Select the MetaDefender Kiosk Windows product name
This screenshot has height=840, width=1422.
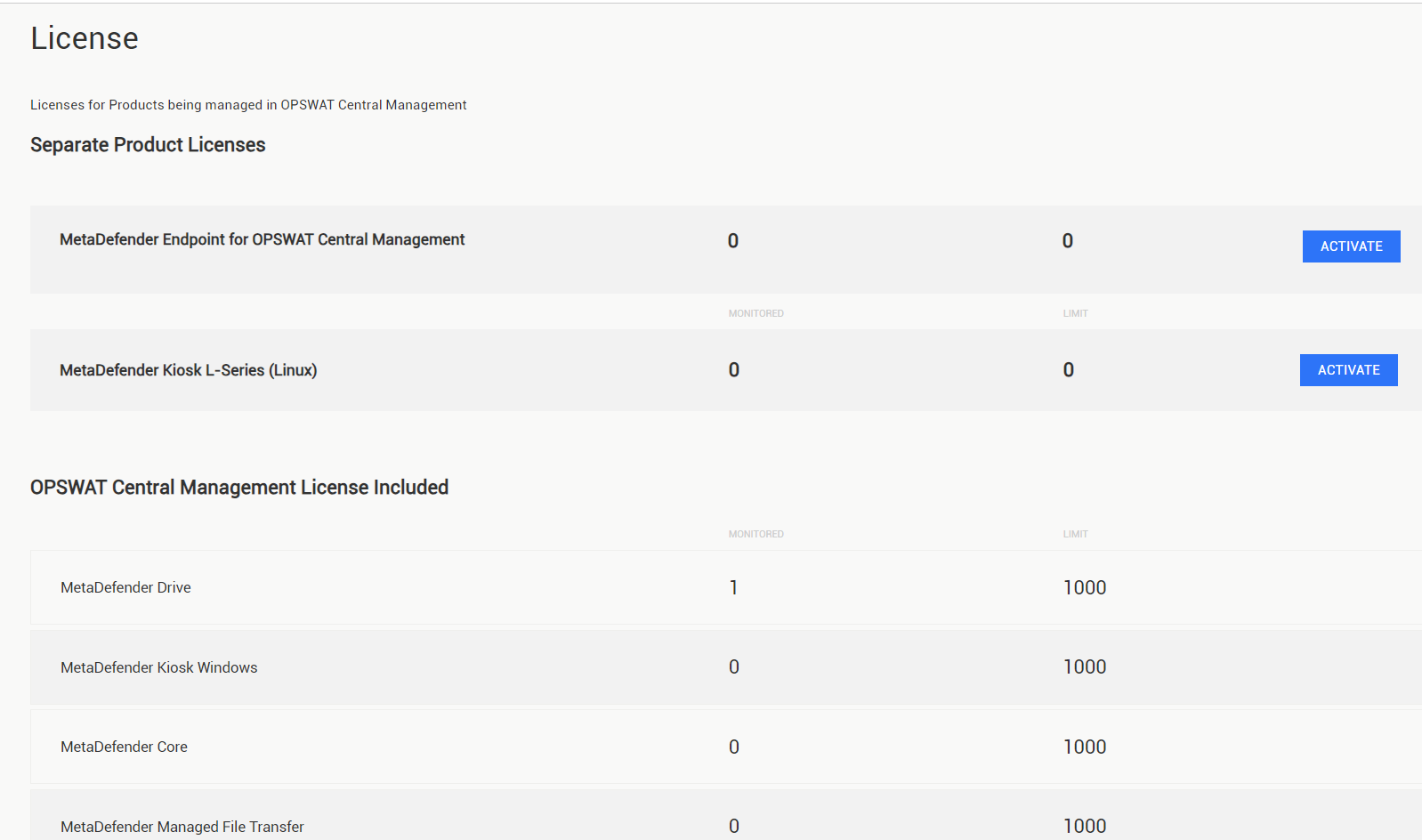pyautogui.click(x=158, y=667)
